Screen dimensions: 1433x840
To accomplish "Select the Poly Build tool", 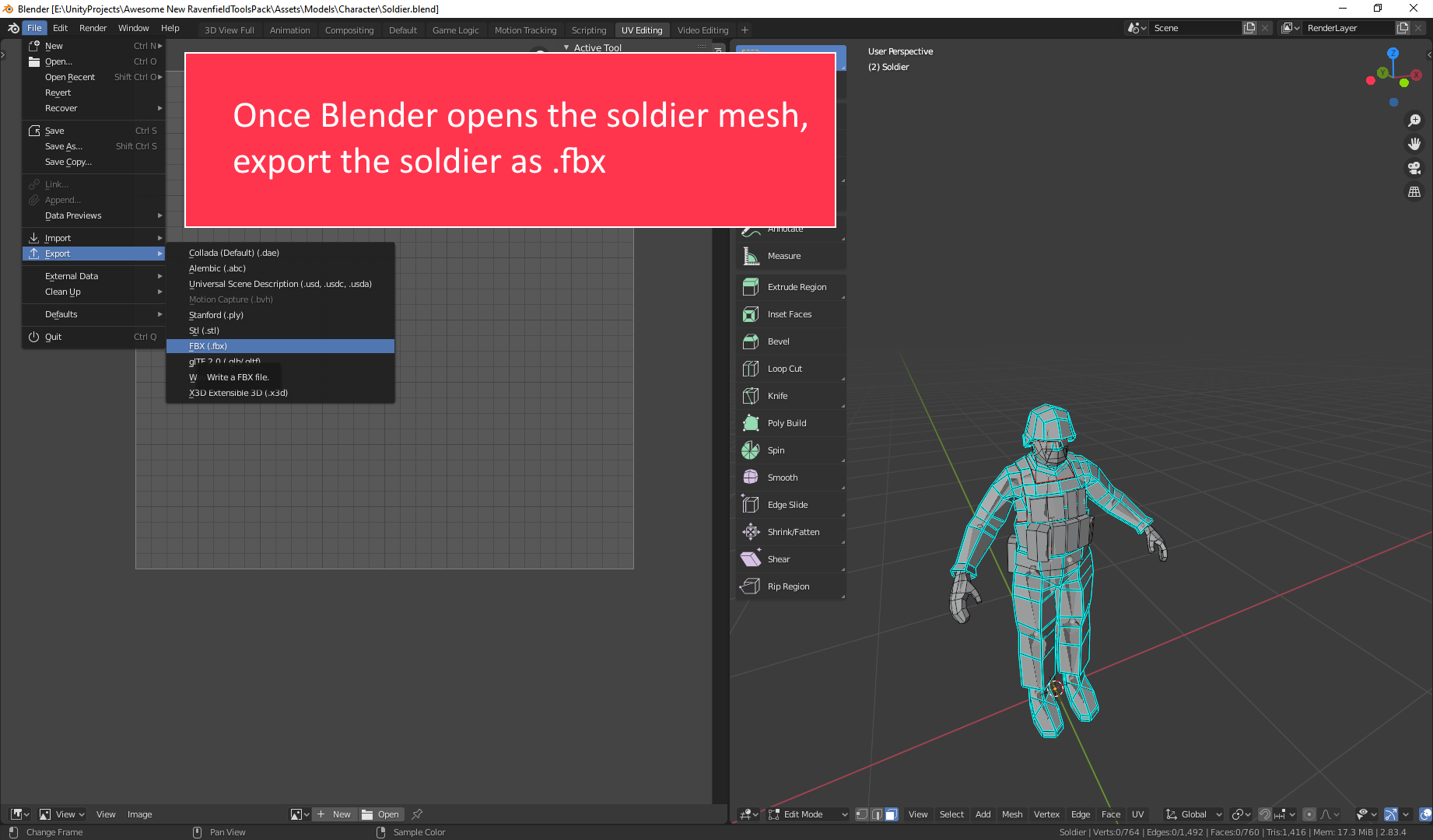I will pyautogui.click(x=790, y=423).
